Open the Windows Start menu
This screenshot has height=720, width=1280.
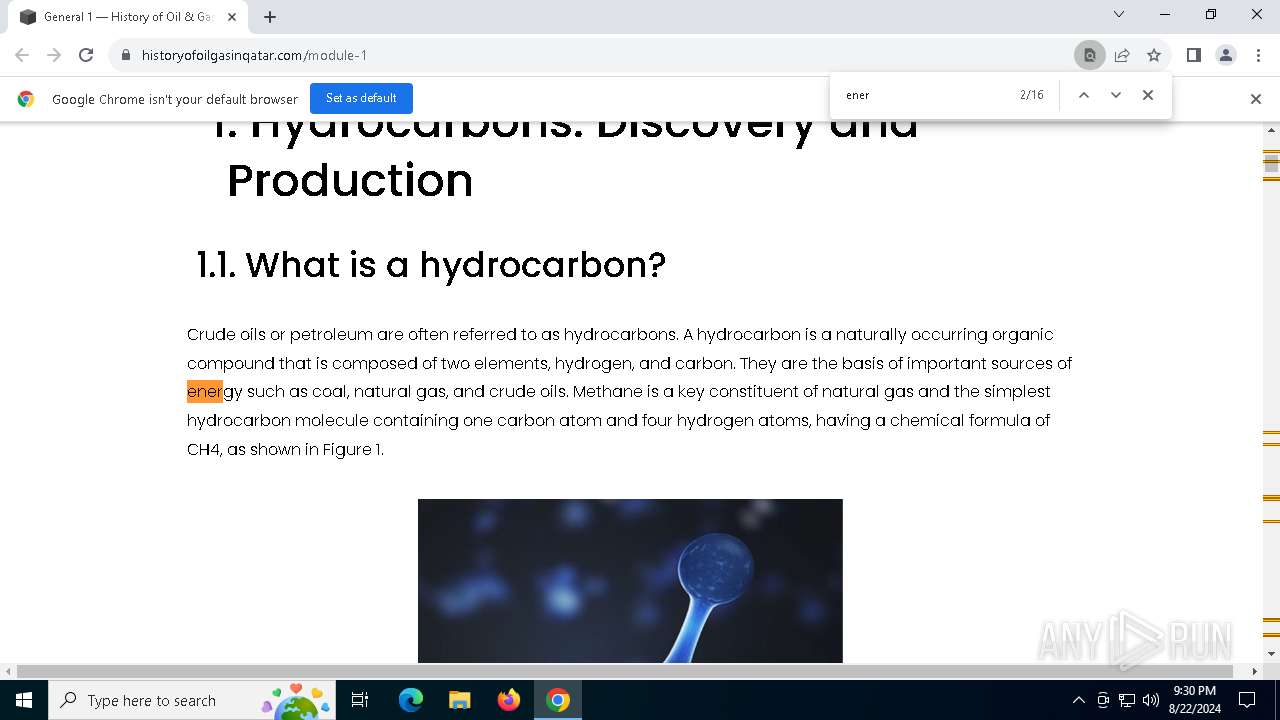click(x=24, y=700)
